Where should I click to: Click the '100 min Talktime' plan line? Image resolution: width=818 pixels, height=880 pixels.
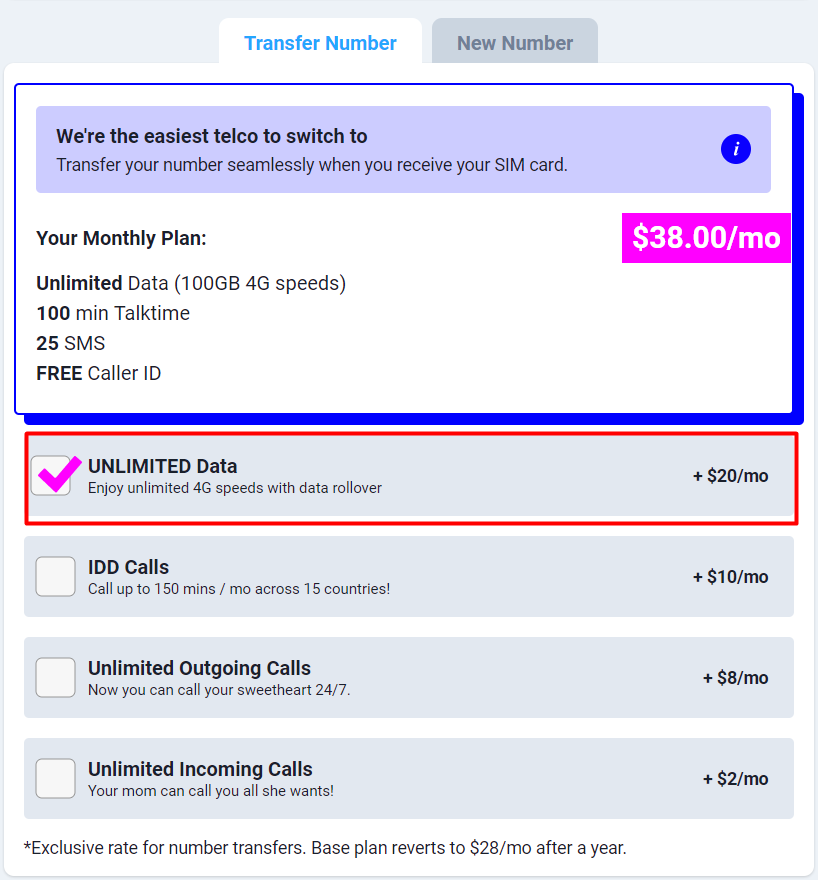point(113,313)
